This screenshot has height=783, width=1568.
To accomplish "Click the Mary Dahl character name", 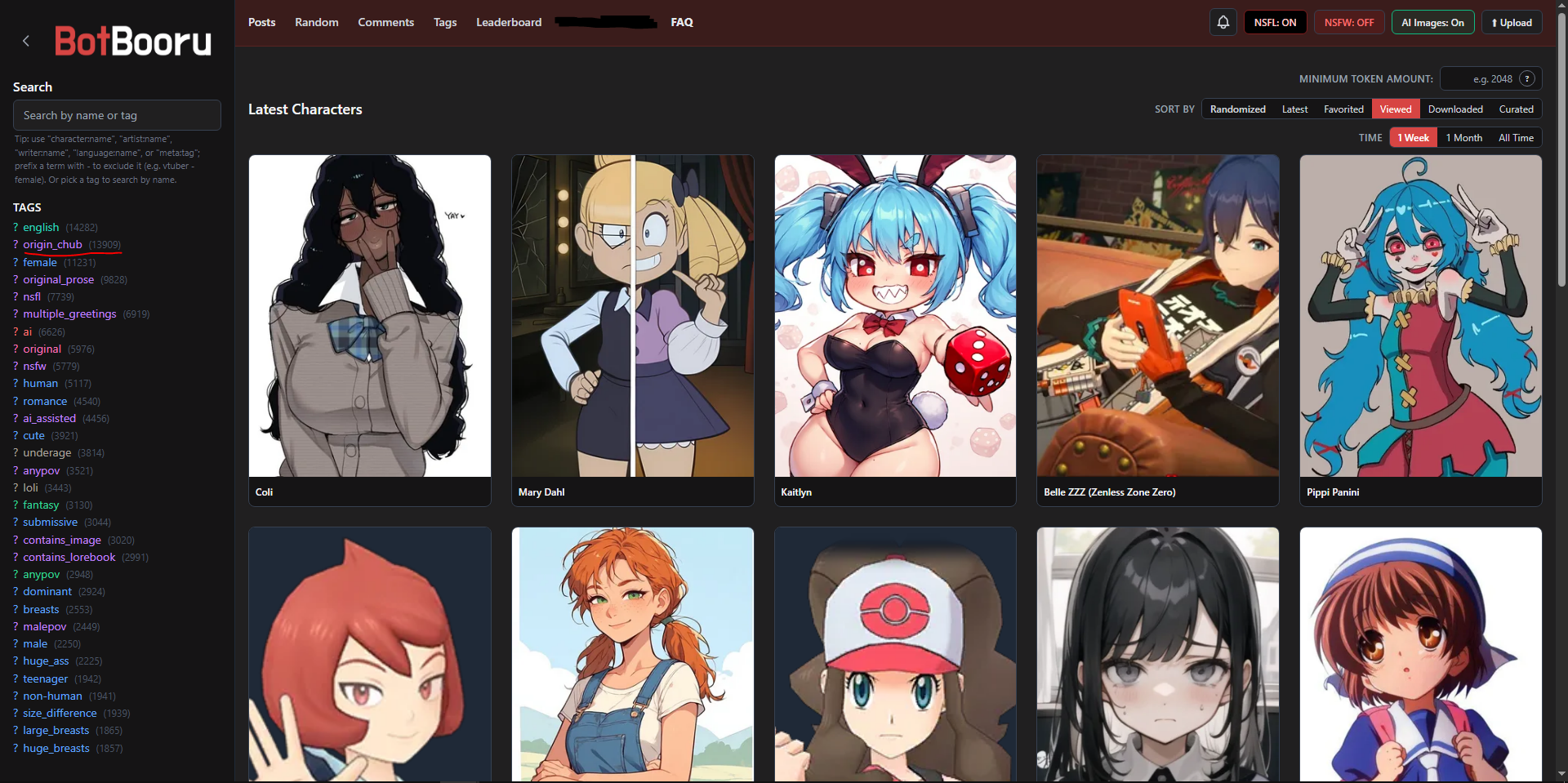I will pos(541,492).
